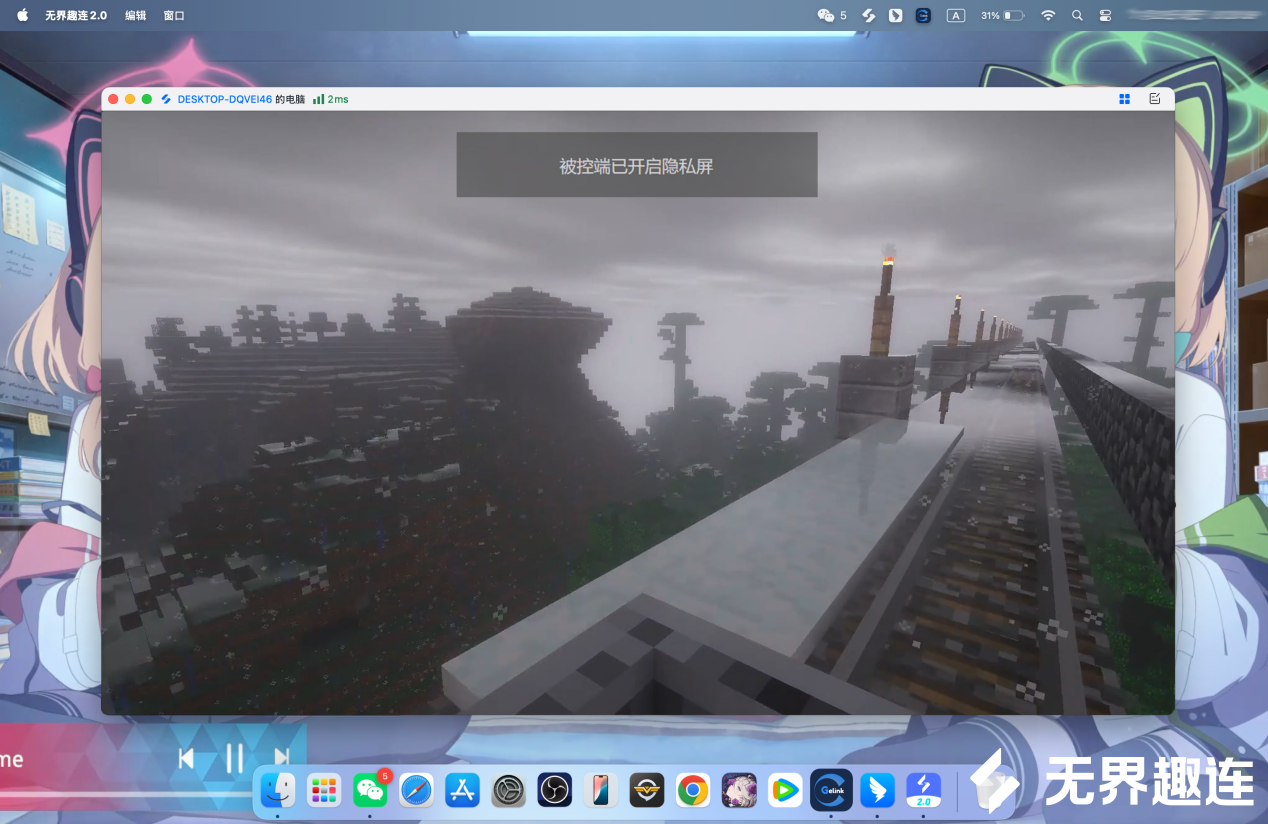Open the phone mirroring app in Dock
The image size is (1268, 824).
click(601, 790)
